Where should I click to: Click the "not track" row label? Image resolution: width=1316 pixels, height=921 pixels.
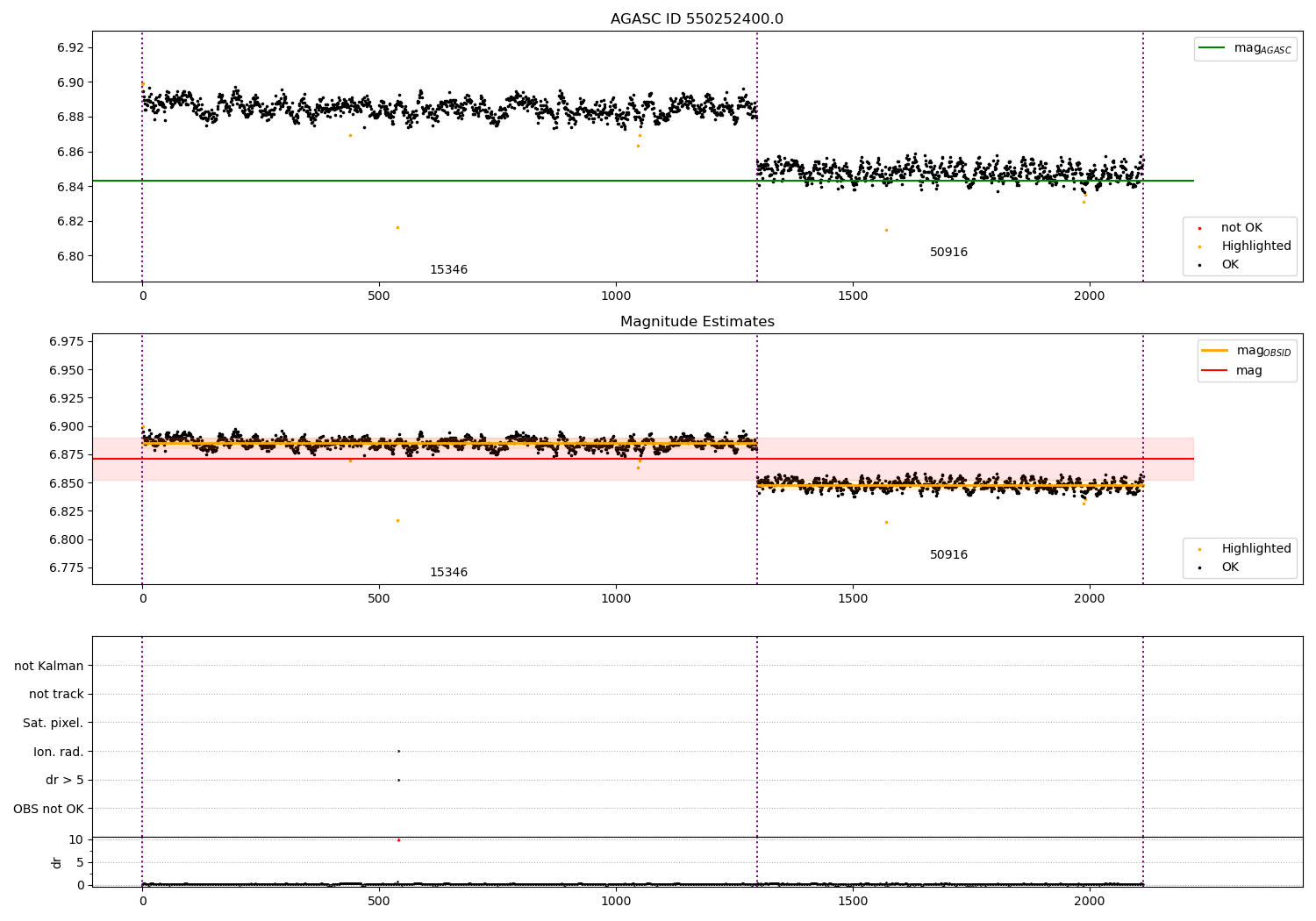pos(56,695)
